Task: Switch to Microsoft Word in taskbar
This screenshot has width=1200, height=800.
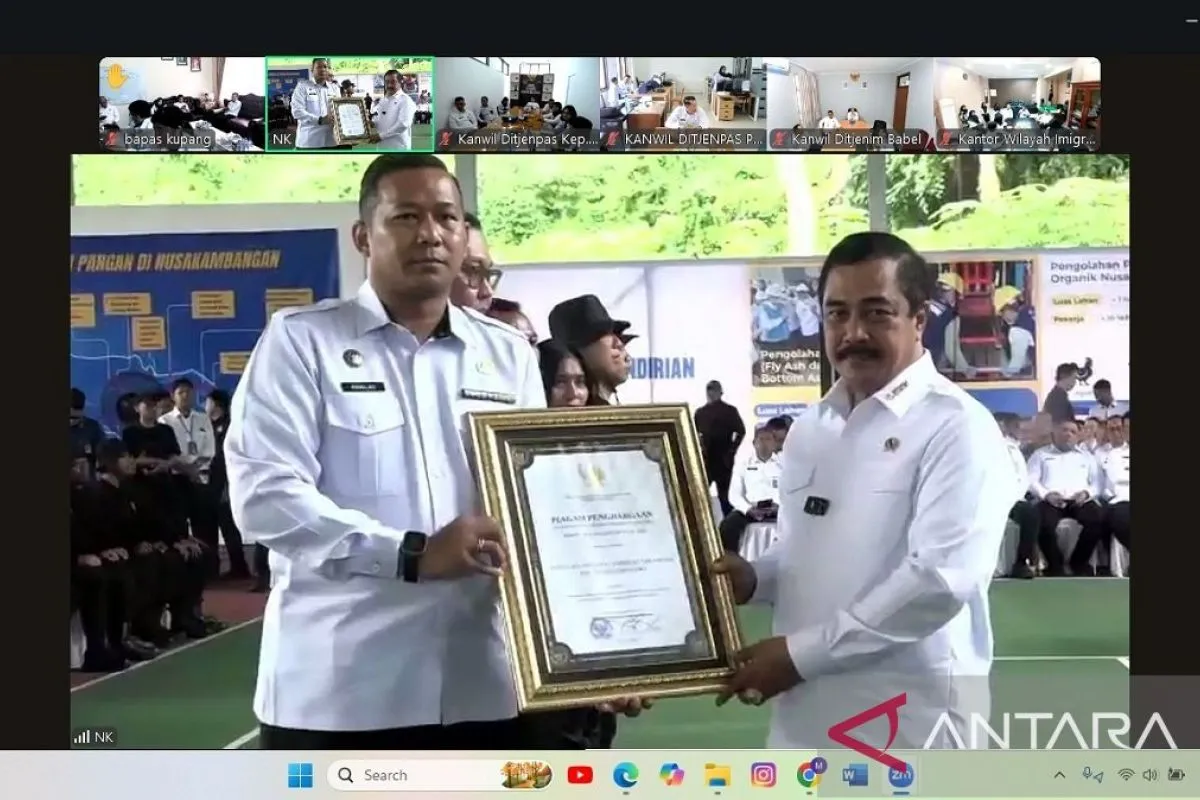Action: coord(855,775)
